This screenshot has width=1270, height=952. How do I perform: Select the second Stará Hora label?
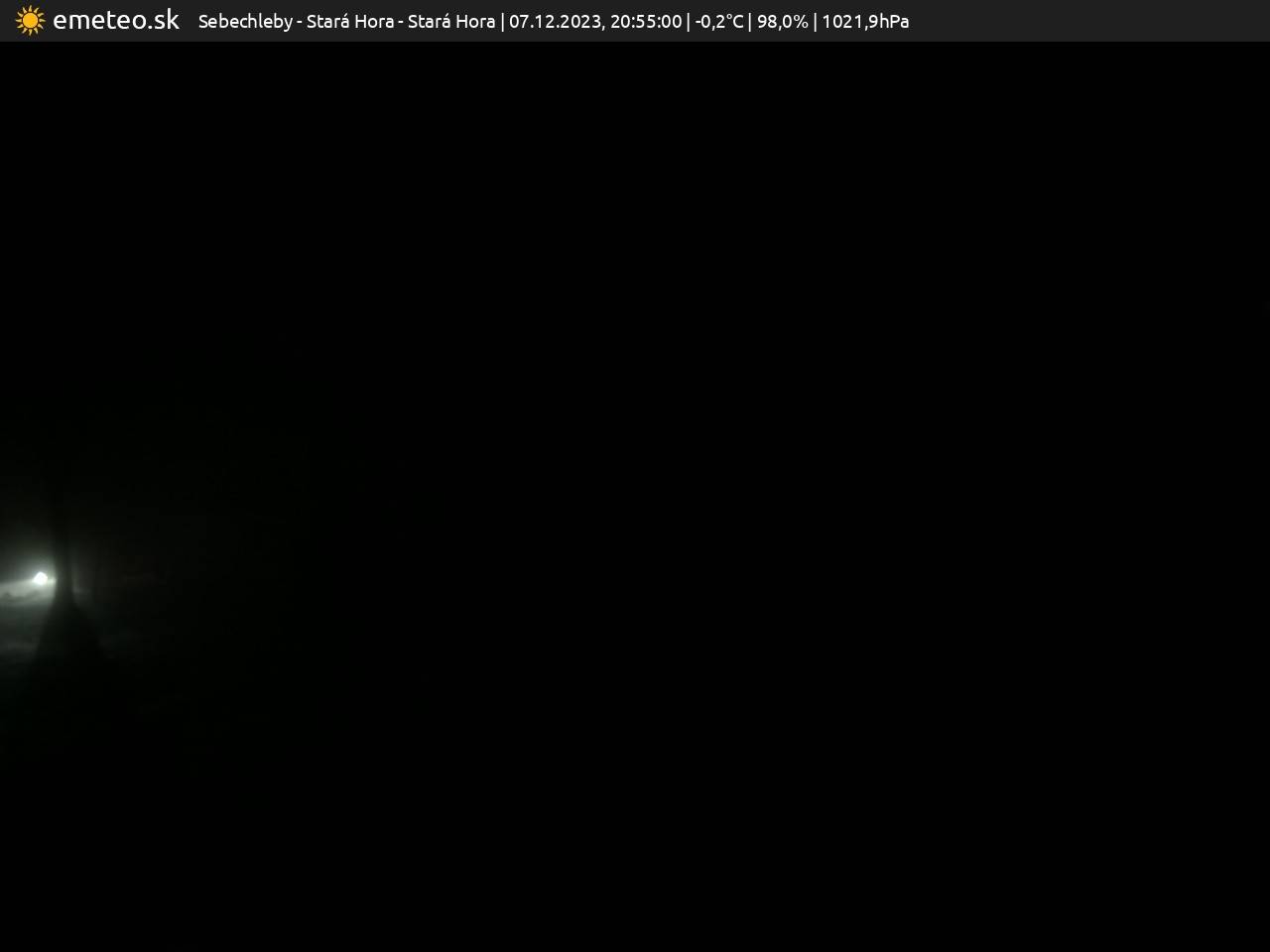pyautogui.click(x=451, y=22)
